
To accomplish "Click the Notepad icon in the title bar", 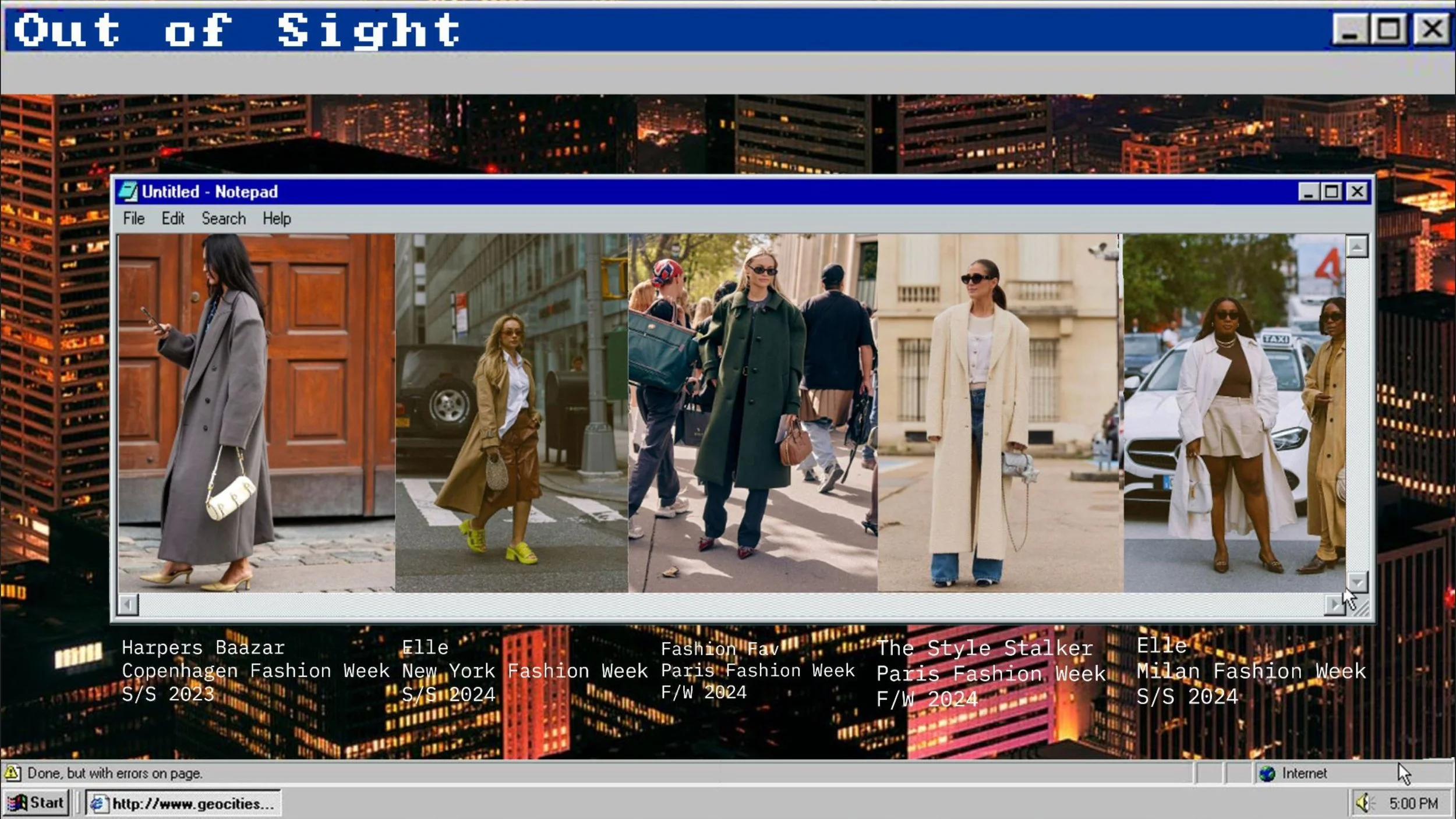I will point(128,192).
